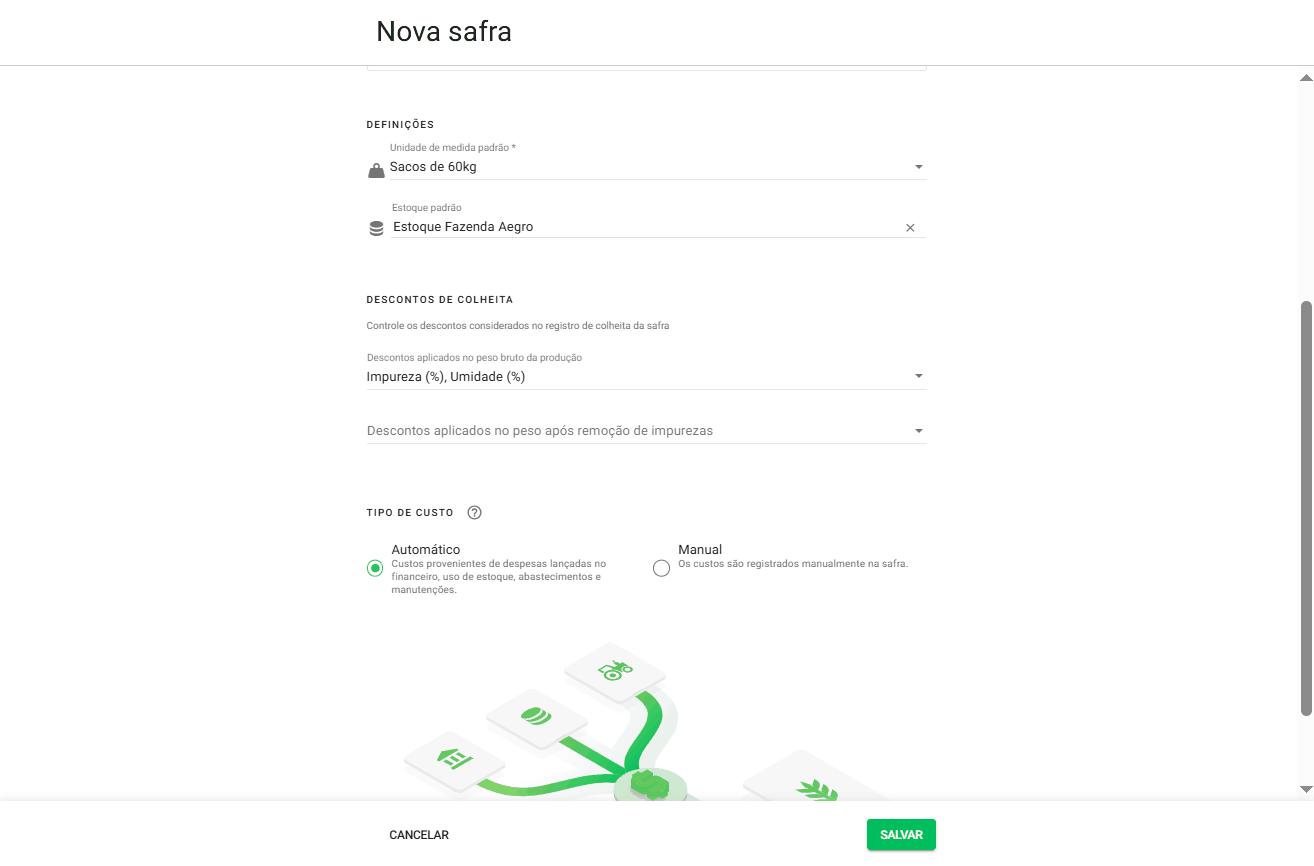This screenshot has height=866, width=1314.
Task: Click the Impureza (%), Umidade (%) field
Action: [600, 376]
